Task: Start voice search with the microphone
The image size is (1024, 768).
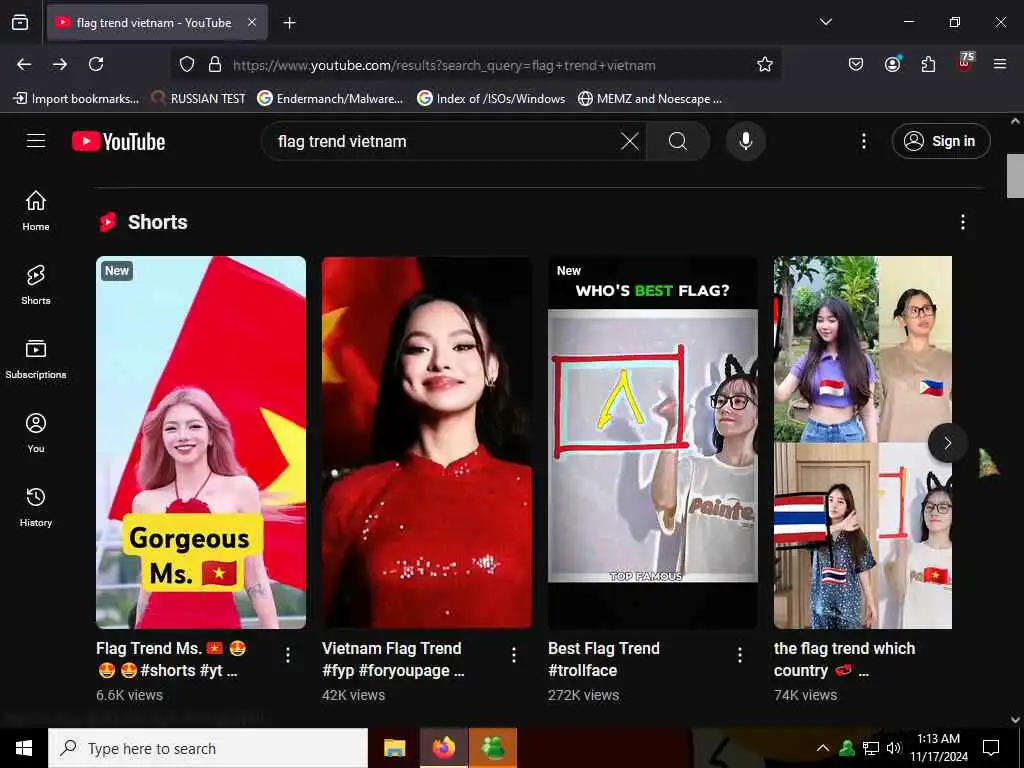Action: pos(745,141)
